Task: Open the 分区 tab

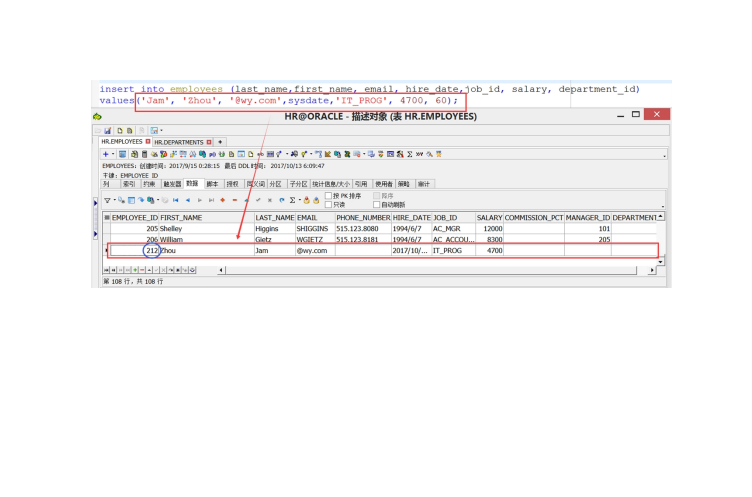Action: [275, 184]
